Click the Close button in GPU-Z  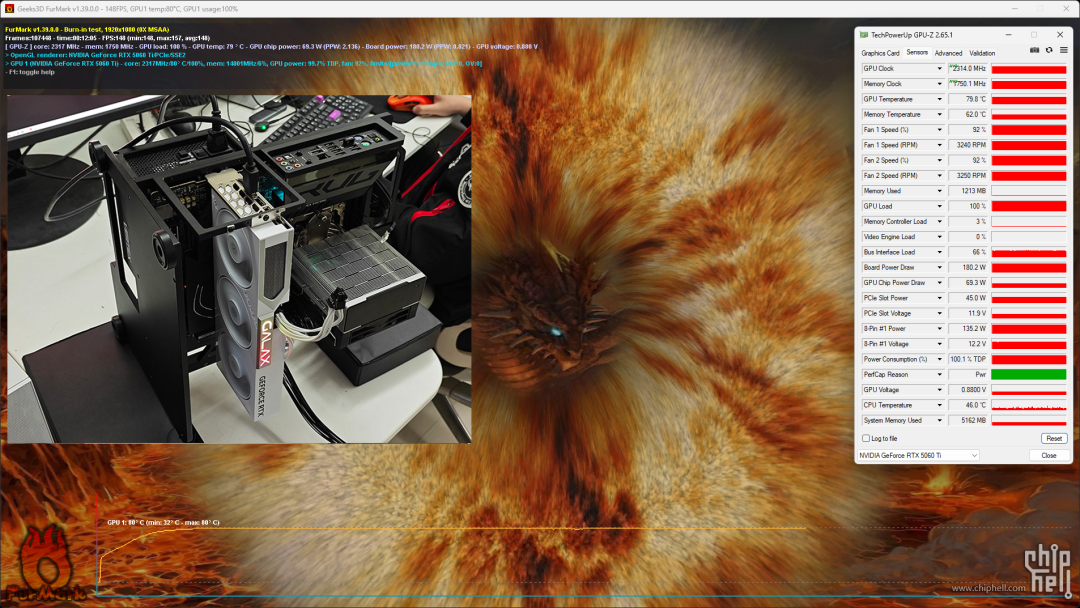click(1048, 455)
